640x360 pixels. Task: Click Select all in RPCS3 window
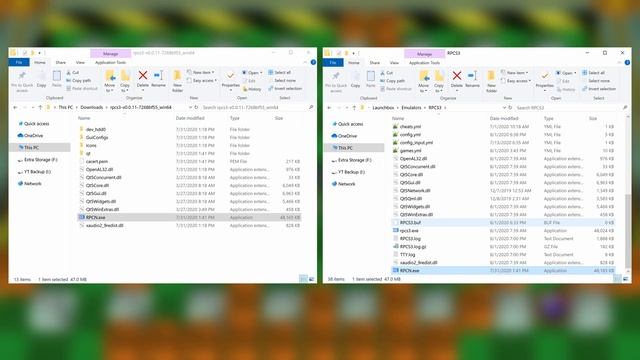click(x=594, y=73)
